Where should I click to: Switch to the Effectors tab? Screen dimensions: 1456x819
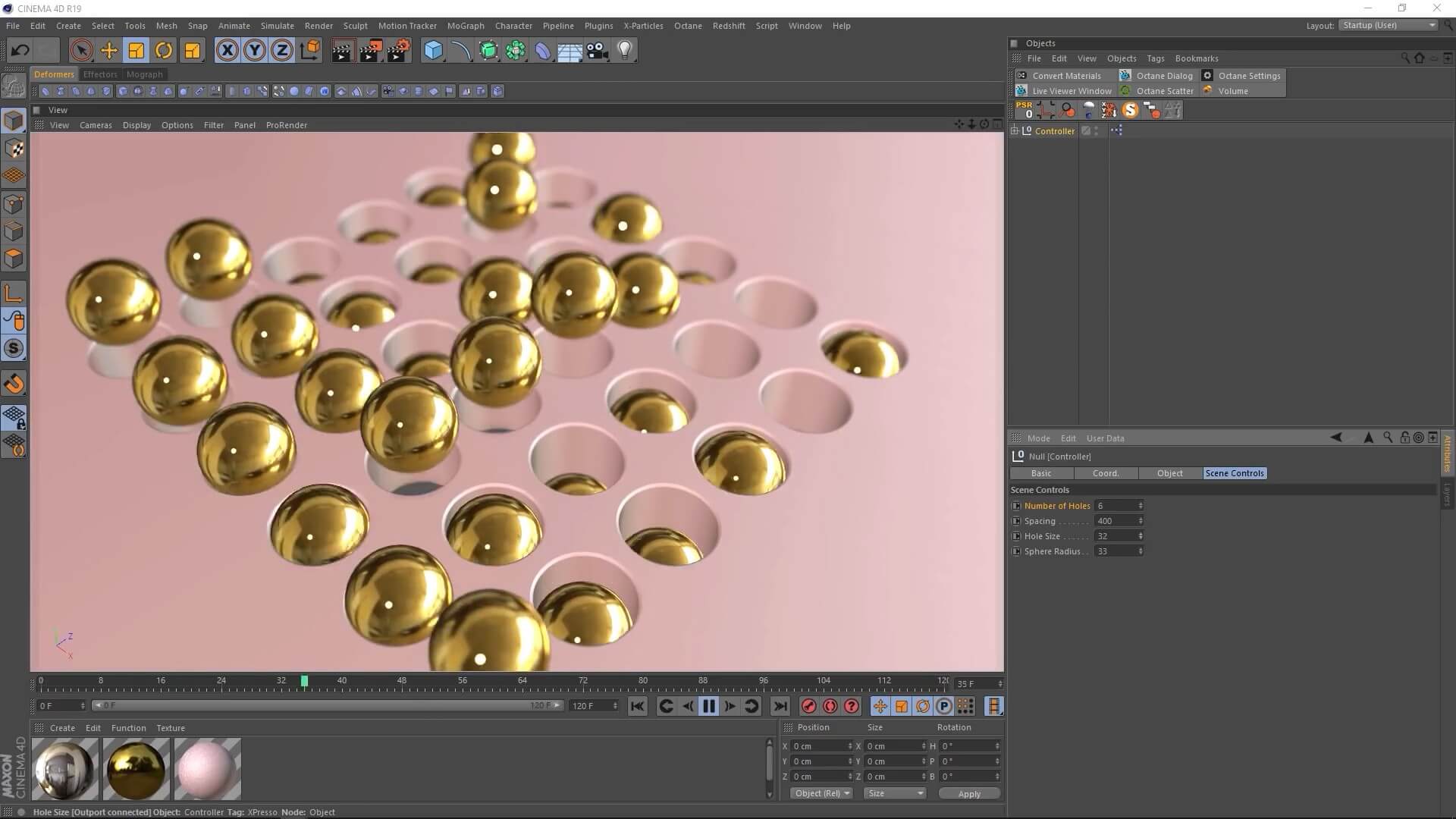(100, 74)
